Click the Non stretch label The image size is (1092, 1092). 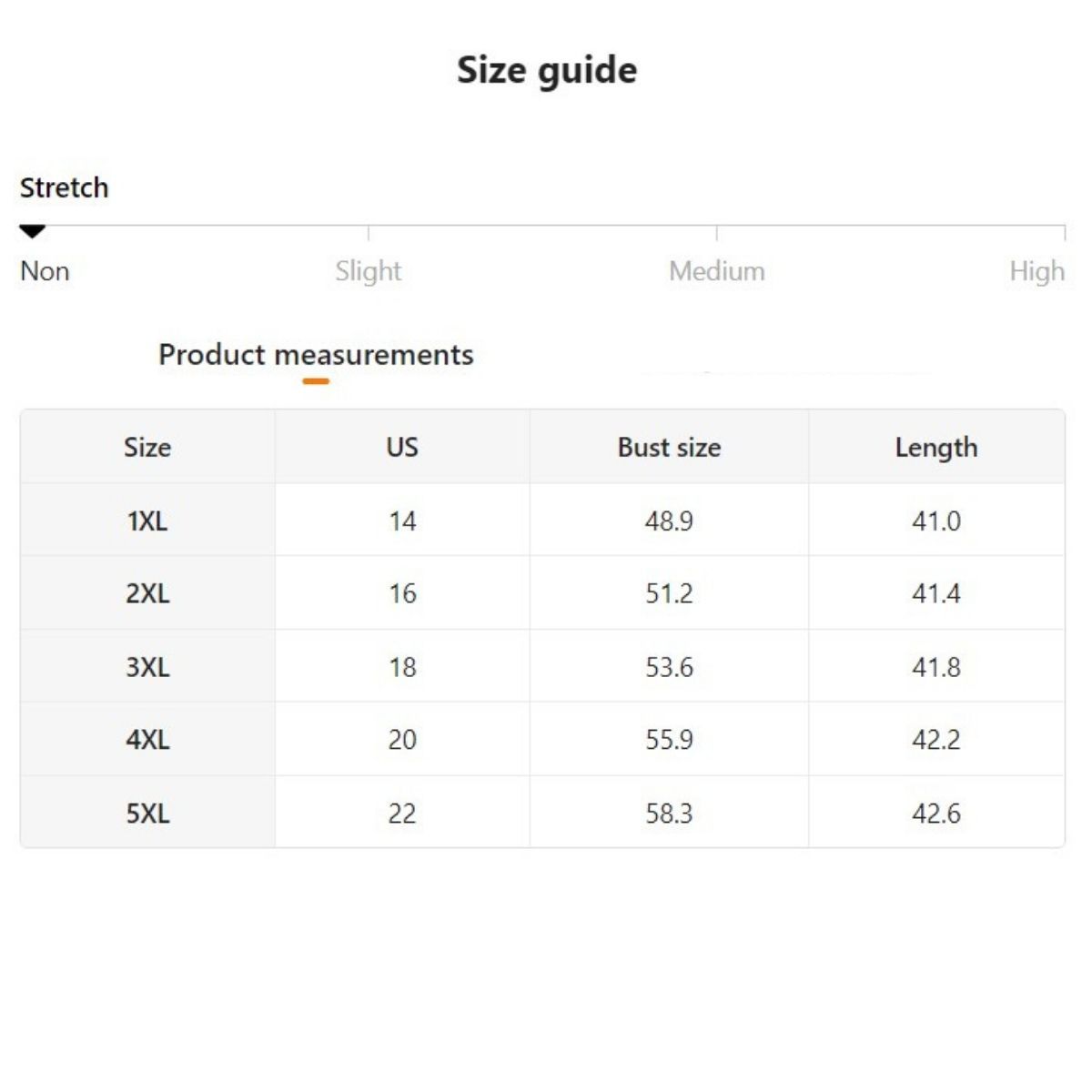[45, 271]
